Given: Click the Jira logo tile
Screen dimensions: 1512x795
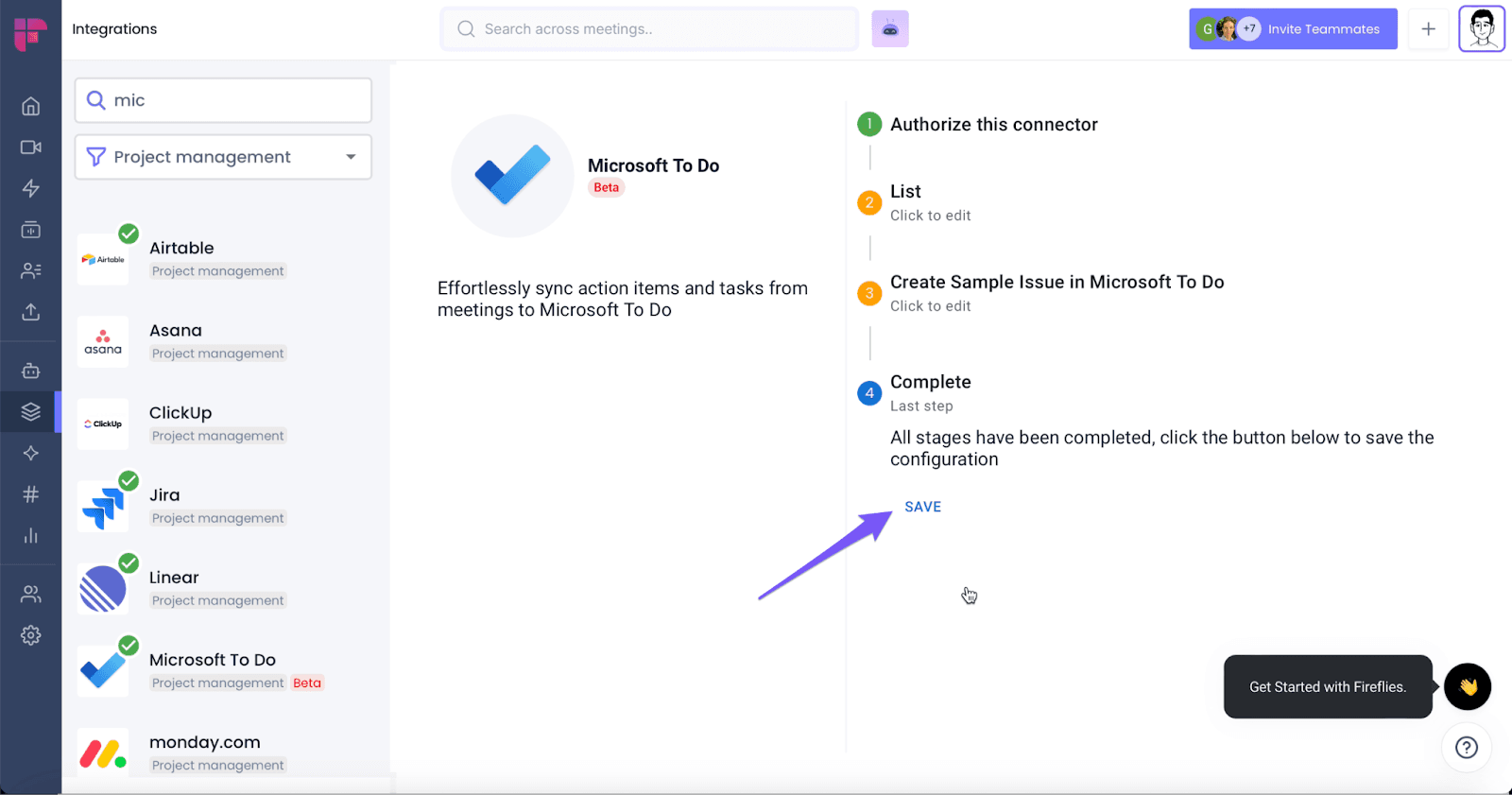Looking at the screenshot, I should pyautogui.click(x=103, y=506).
